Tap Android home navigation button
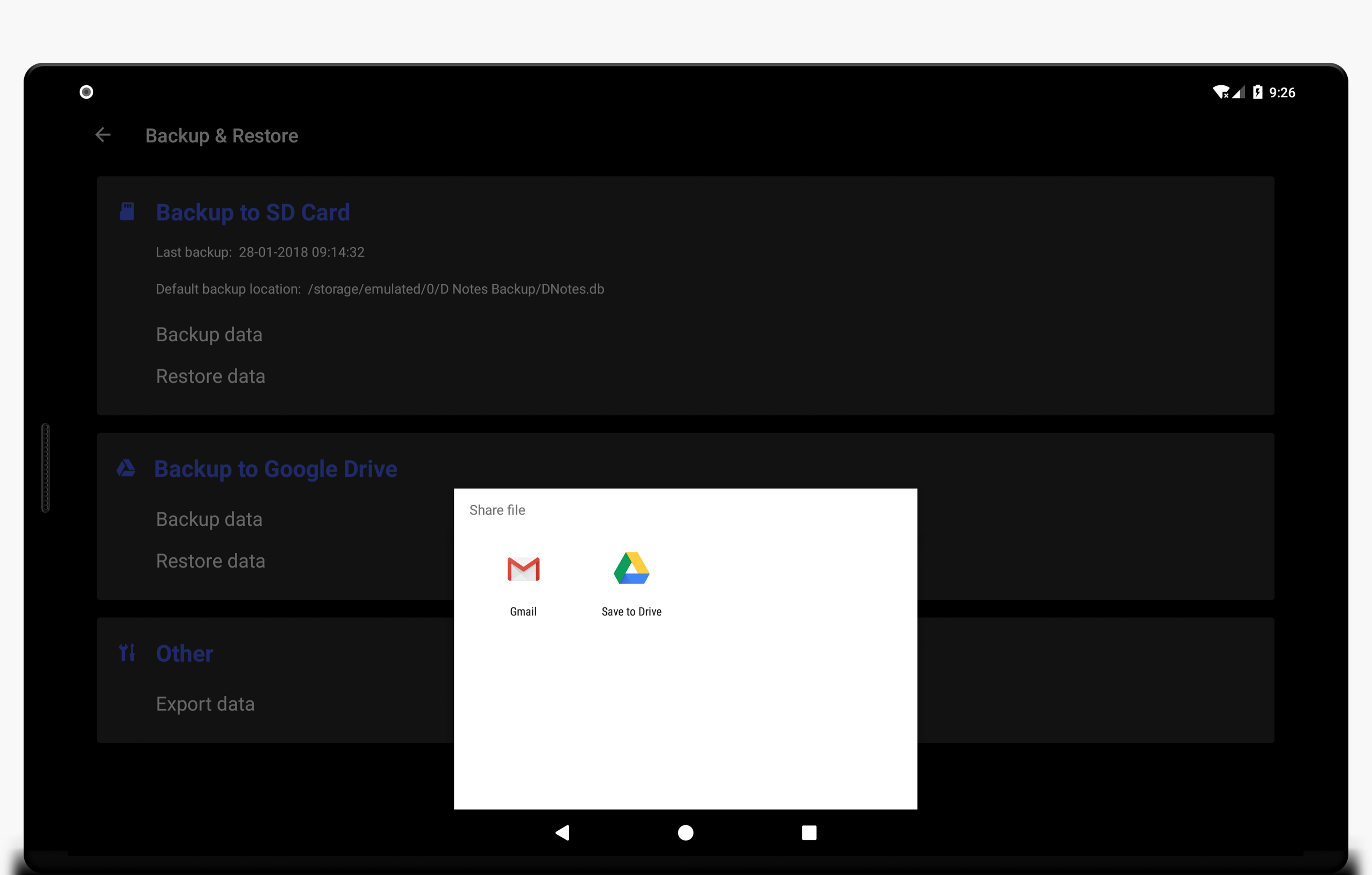The height and width of the screenshot is (875, 1372). pos(685,833)
